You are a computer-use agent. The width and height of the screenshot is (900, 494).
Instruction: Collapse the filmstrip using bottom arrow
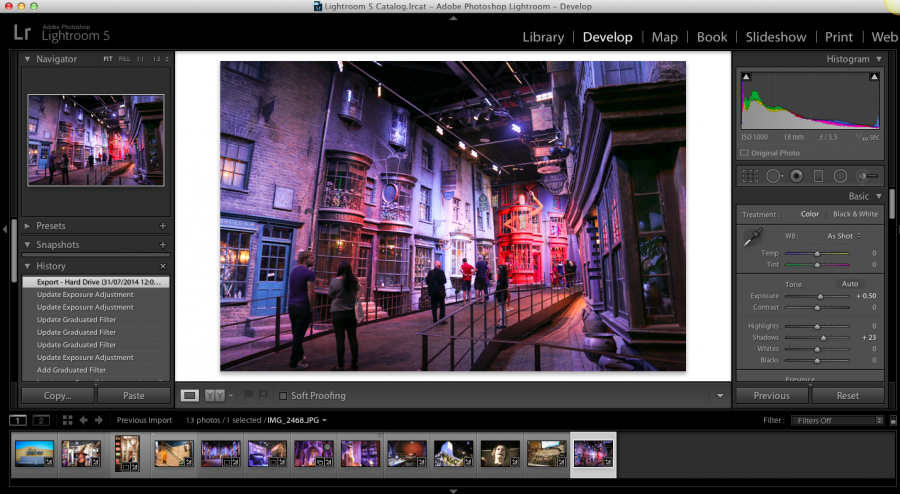pyautogui.click(x=453, y=491)
